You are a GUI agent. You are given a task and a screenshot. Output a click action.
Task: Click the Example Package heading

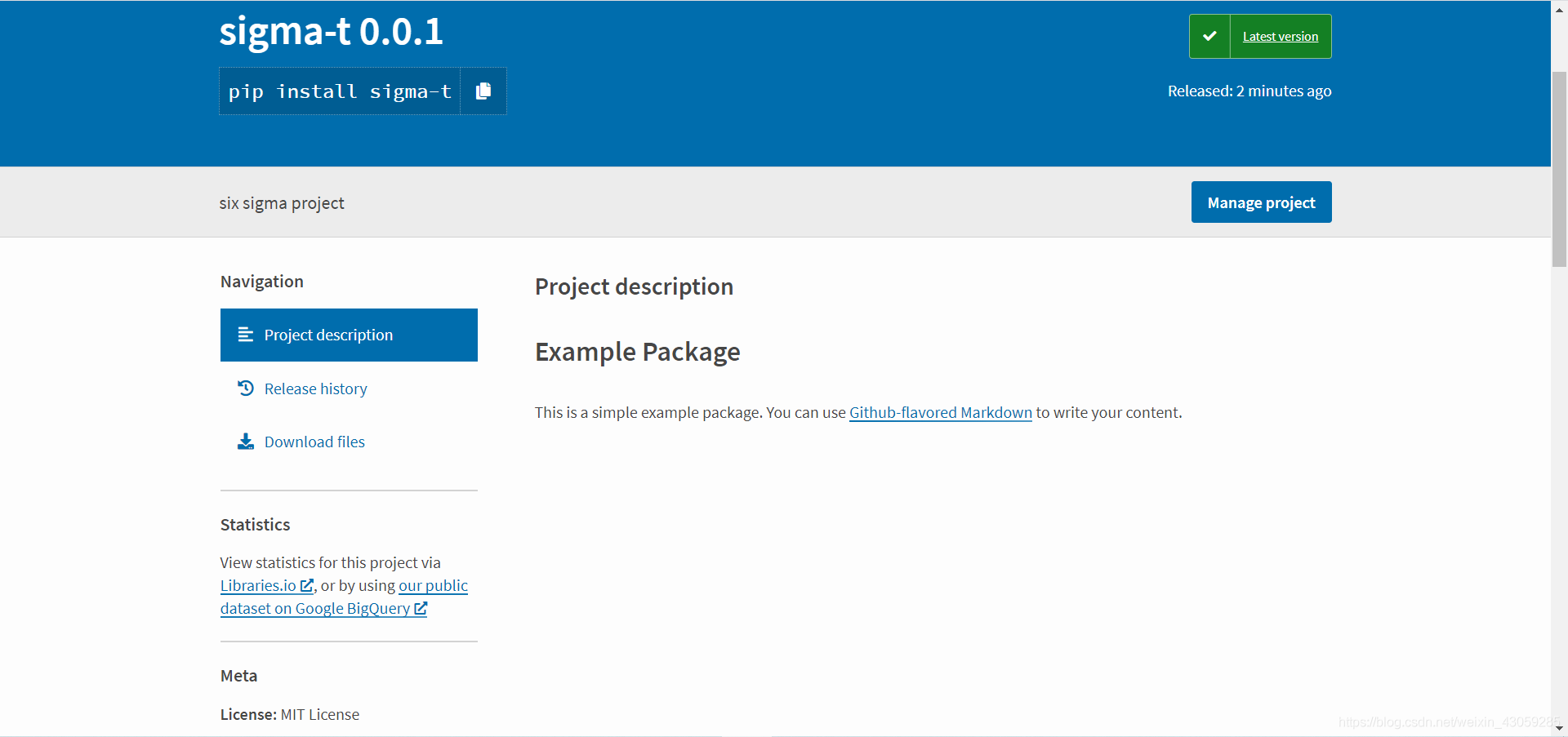(637, 352)
